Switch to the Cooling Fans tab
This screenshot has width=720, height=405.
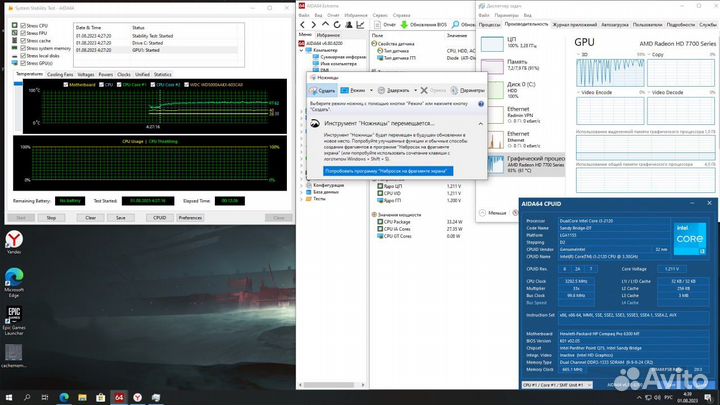(x=60, y=74)
